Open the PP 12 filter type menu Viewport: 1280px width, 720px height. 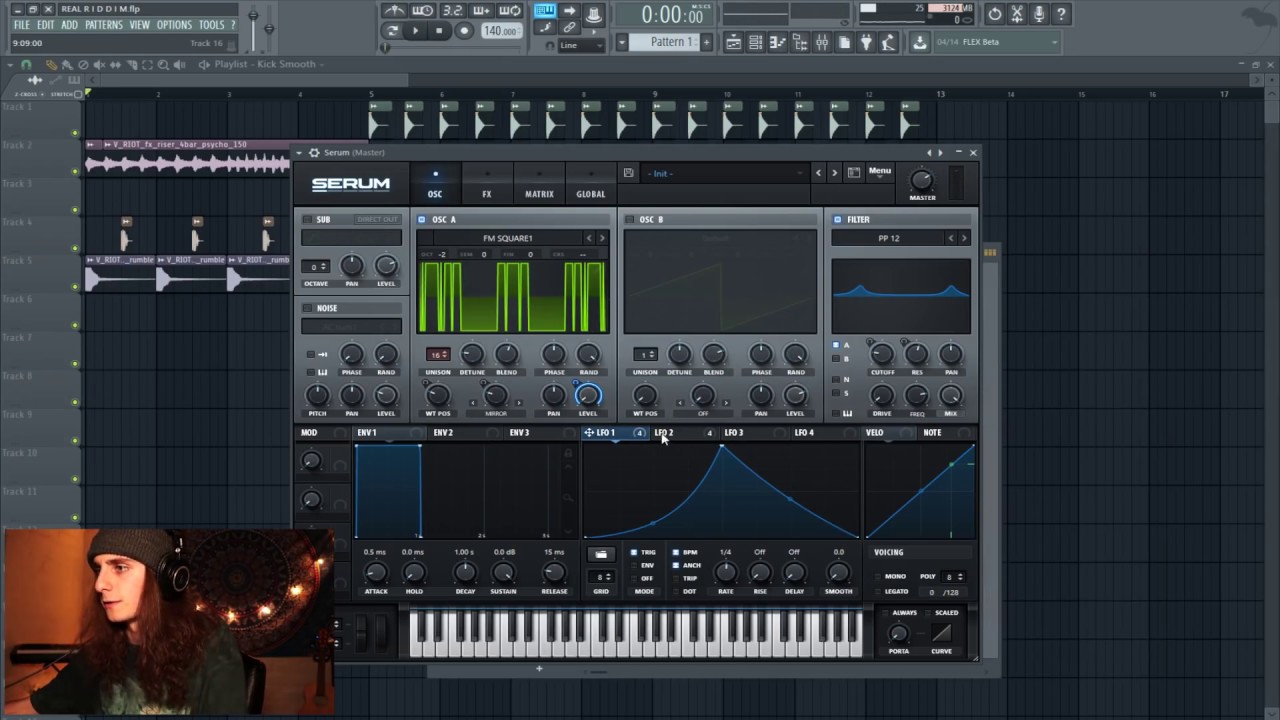pos(888,238)
